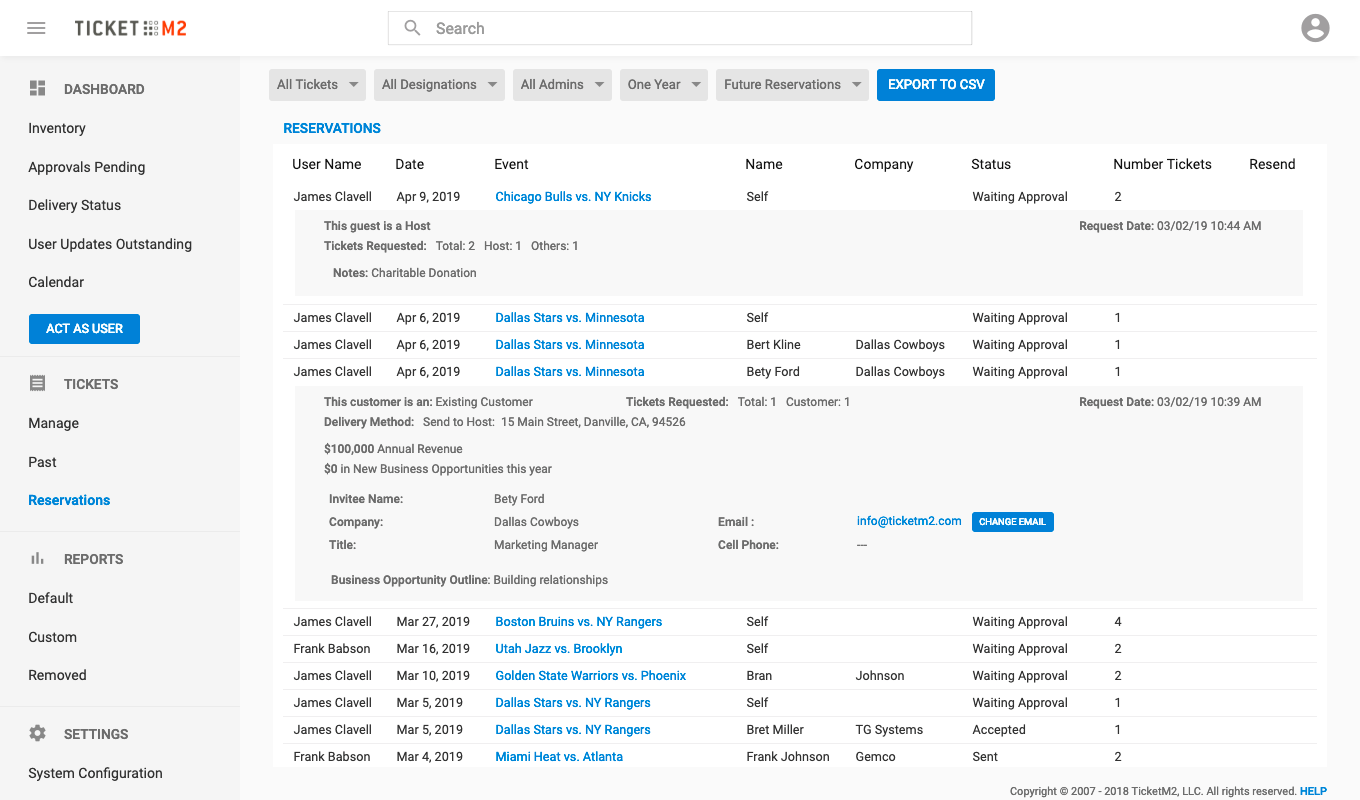The image size is (1360, 800).
Task: Click the Reports bar chart icon
Action: coord(38,559)
